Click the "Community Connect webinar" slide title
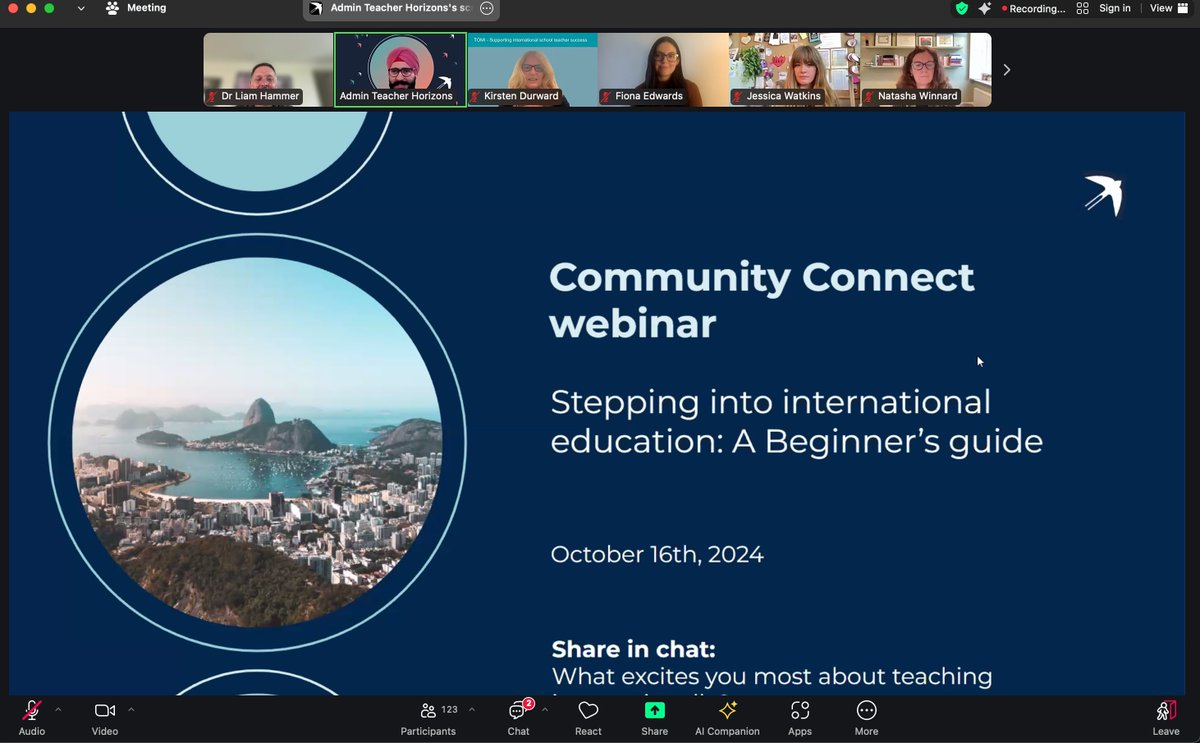 (x=762, y=300)
